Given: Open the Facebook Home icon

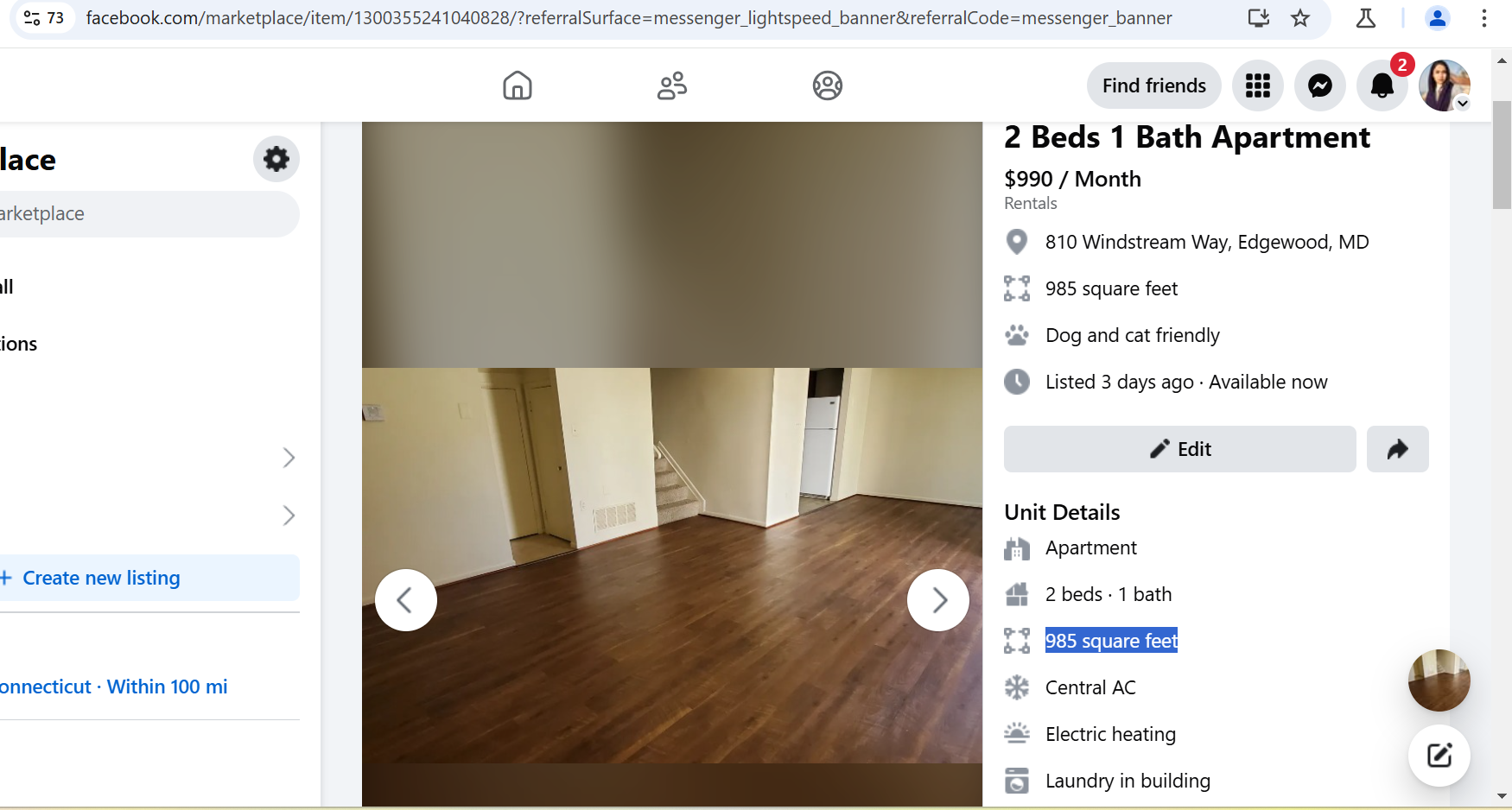Looking at the screenshot, I should [518, 85].
